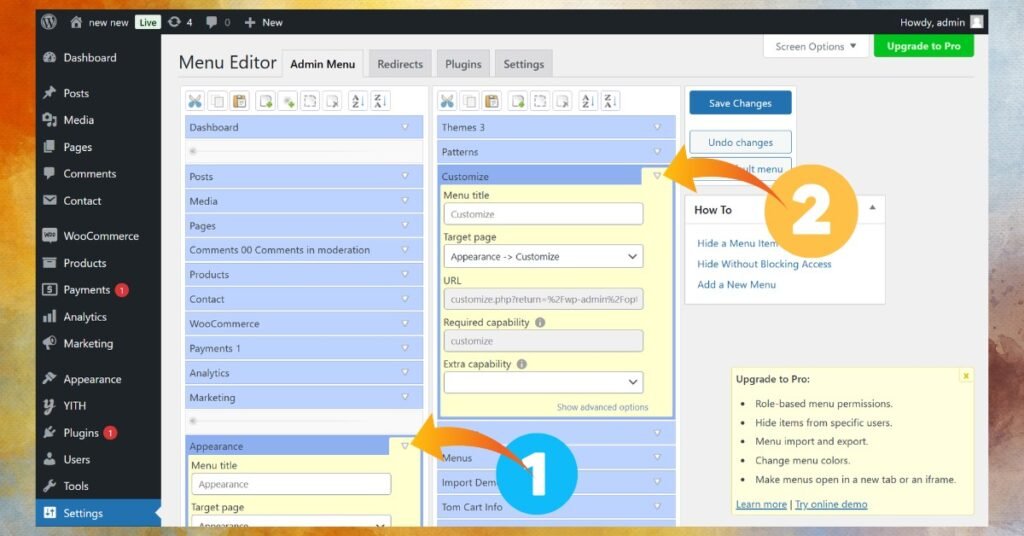Dismiss the Upgrade to Pro notice

966,375
